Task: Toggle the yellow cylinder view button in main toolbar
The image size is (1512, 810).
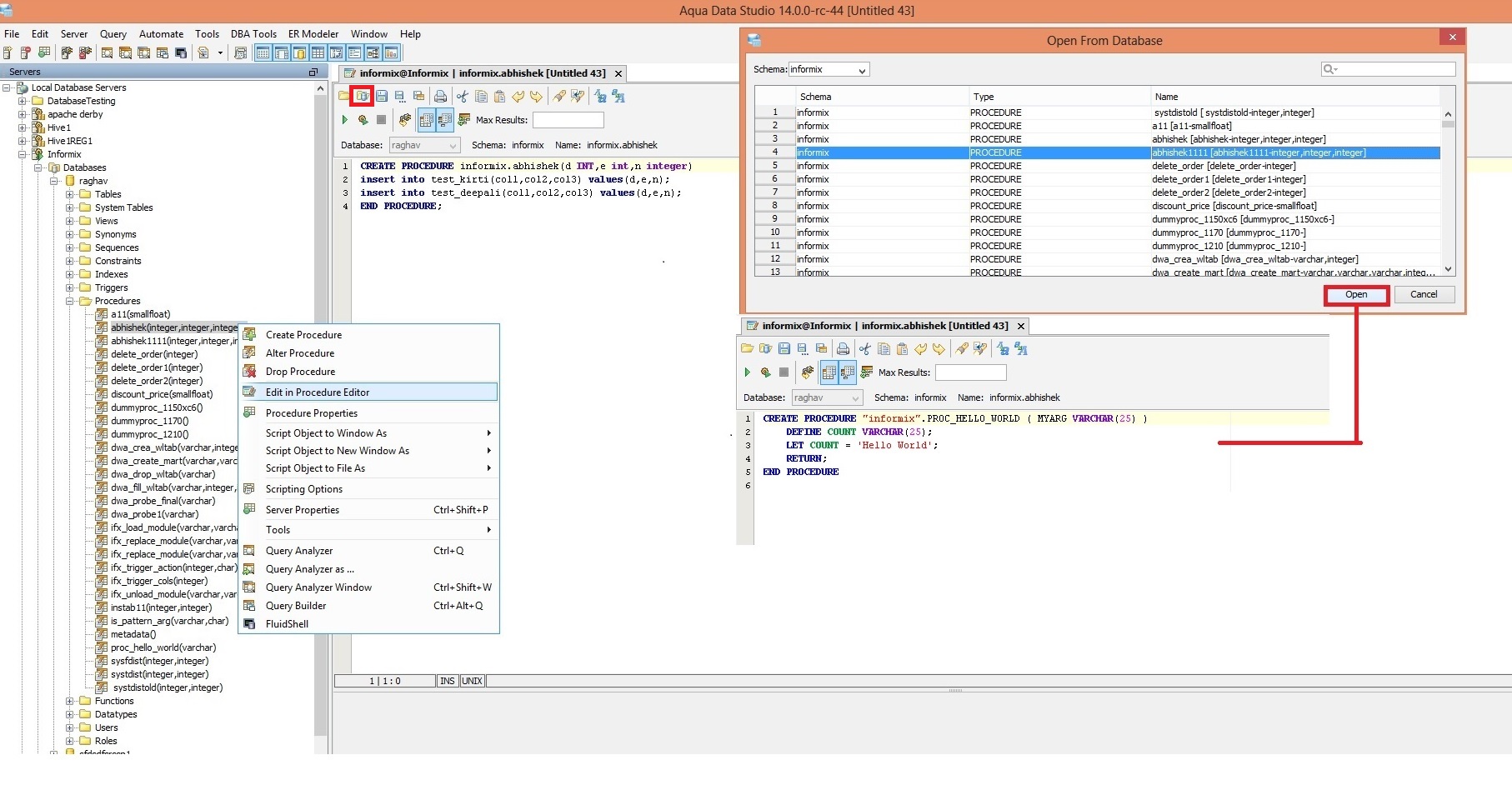Action: pyautogui.click(x=299, y=53)
